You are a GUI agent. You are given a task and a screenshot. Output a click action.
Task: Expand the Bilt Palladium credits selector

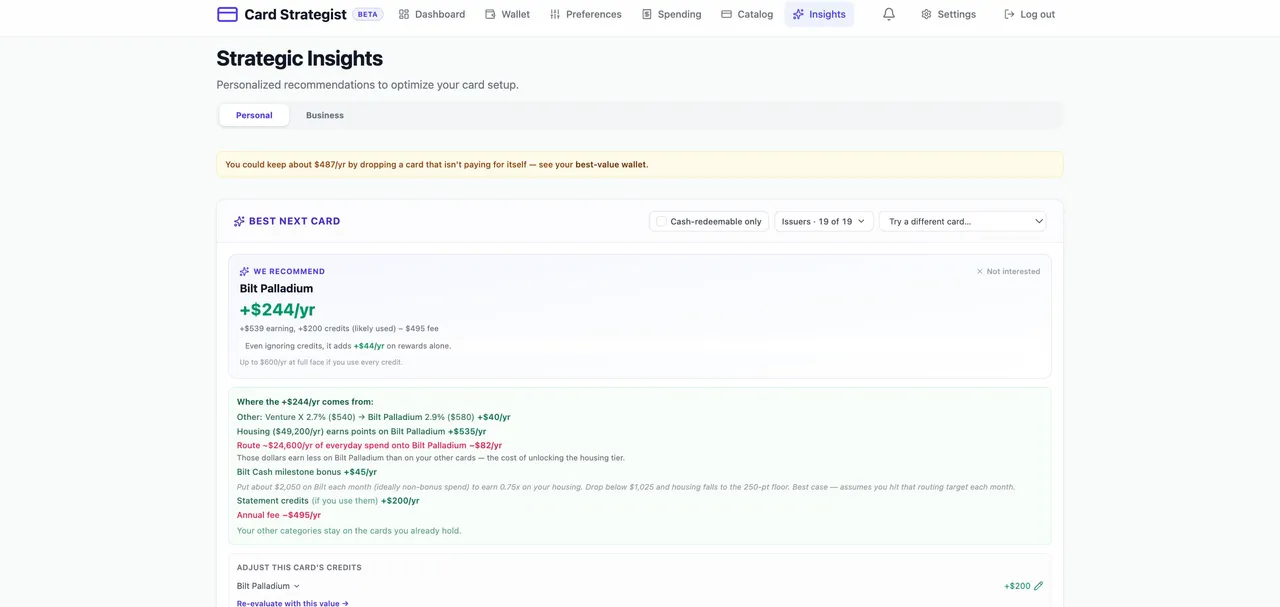268,586
